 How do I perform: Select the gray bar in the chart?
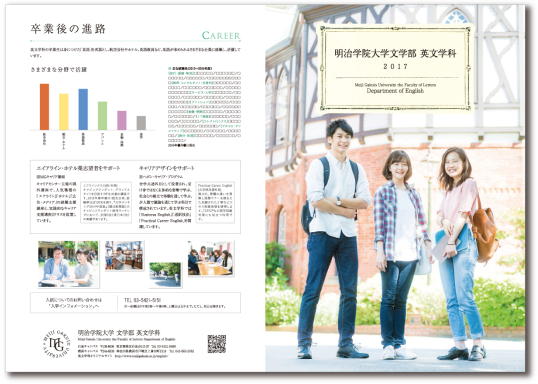coord(141,123)
